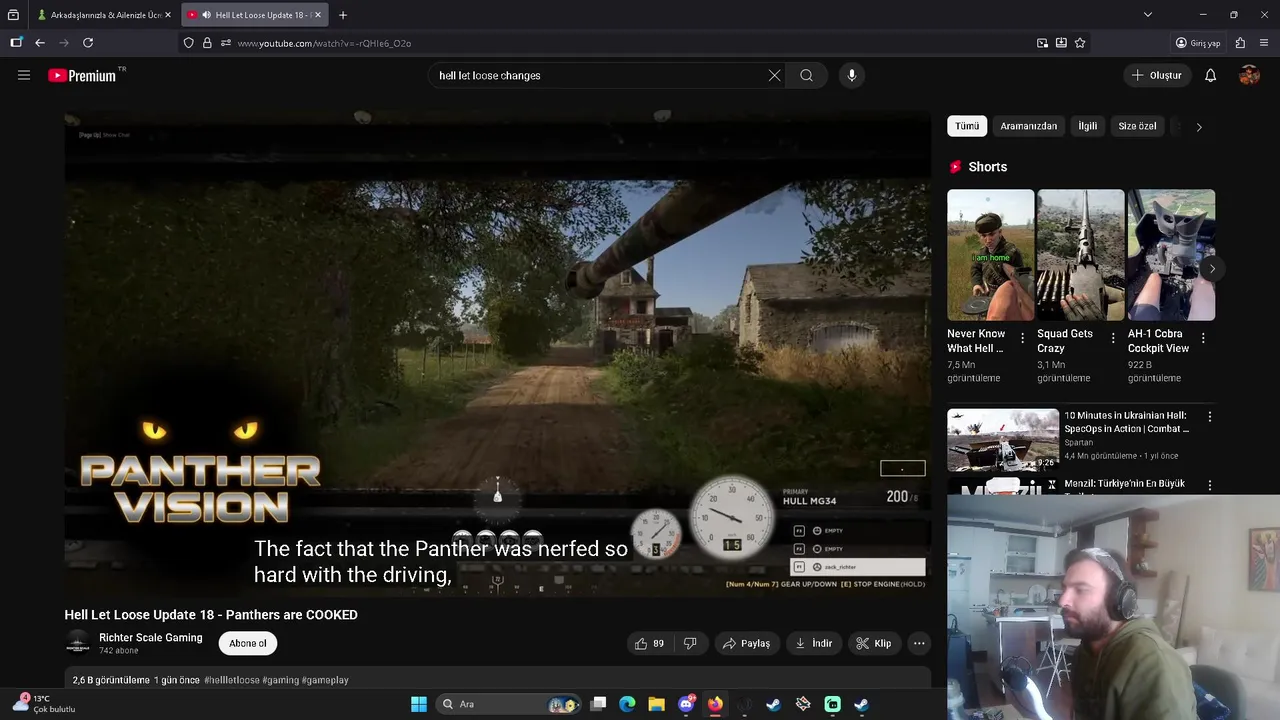Close the Hell Let Loose Update 18 tab
This screenshot has height=720, width=1280.
pos(318,15)
